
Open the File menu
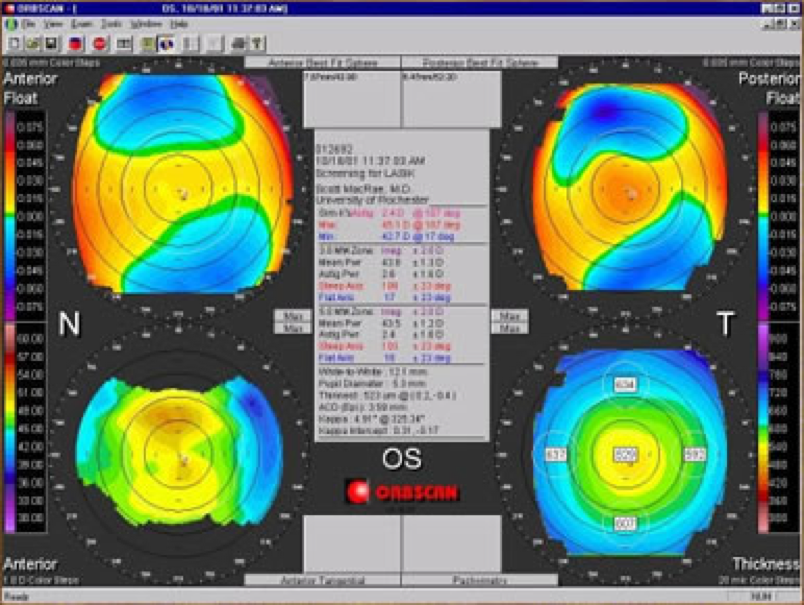(x=28, y=24)
